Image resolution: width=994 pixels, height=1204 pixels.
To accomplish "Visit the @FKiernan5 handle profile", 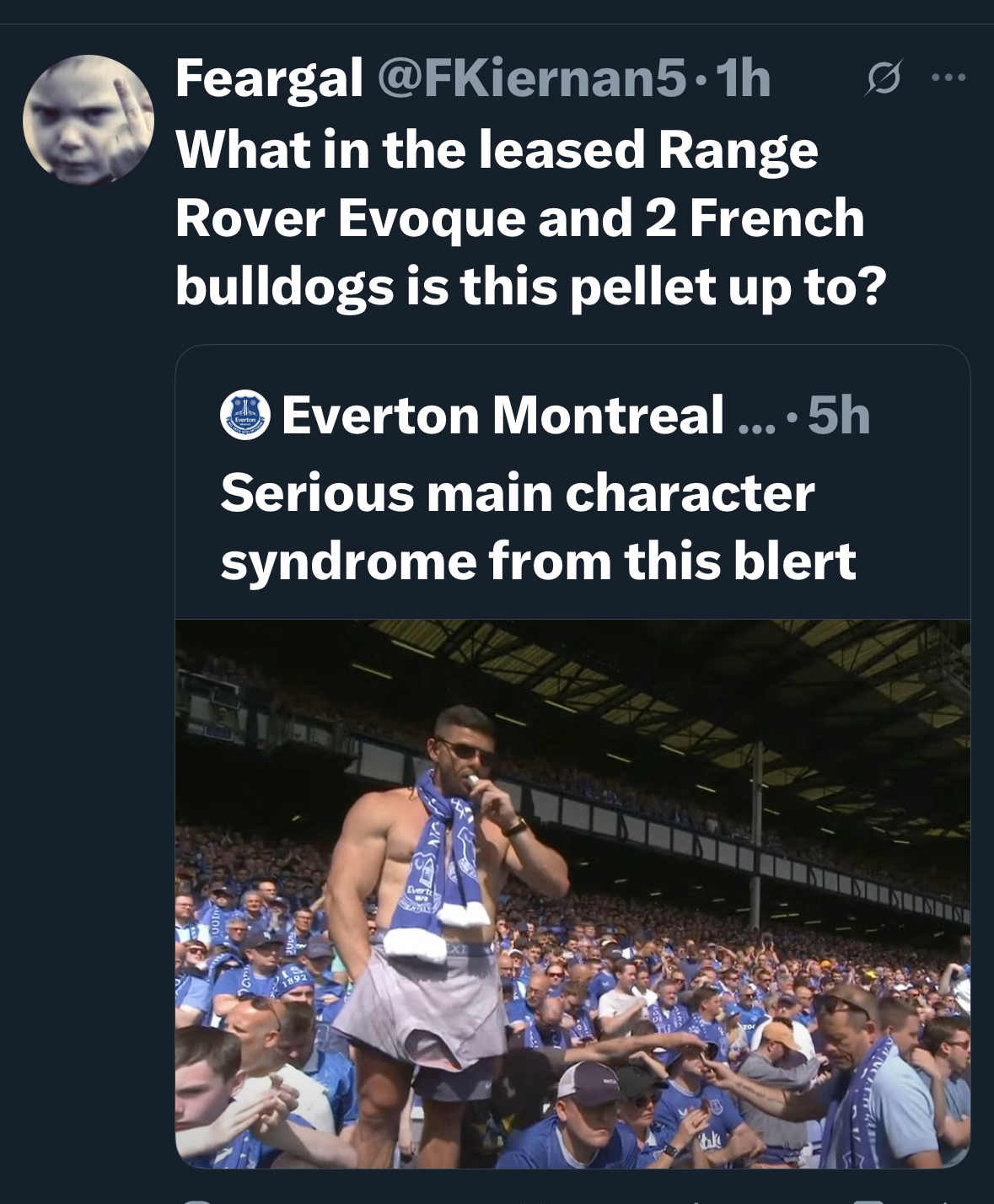I will pyautogui.click(x=532, y=78).
